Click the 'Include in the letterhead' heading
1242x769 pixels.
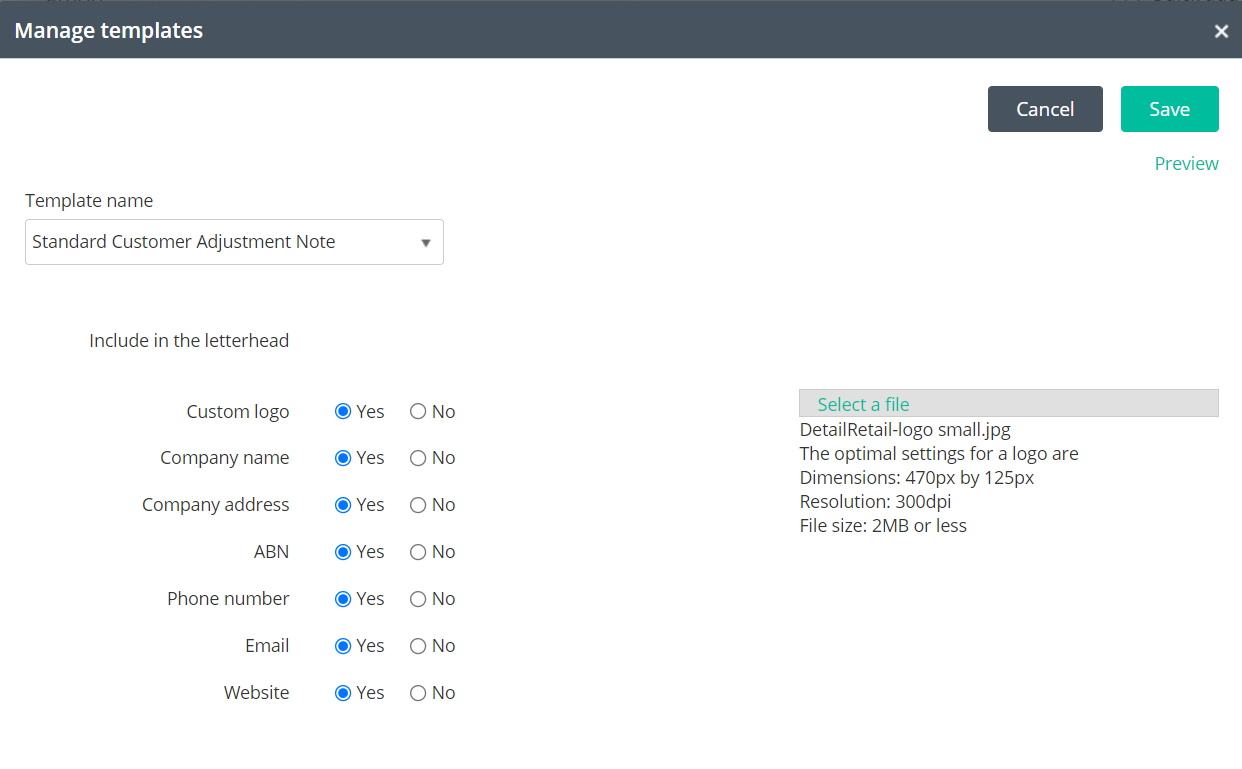pos(189,341)
